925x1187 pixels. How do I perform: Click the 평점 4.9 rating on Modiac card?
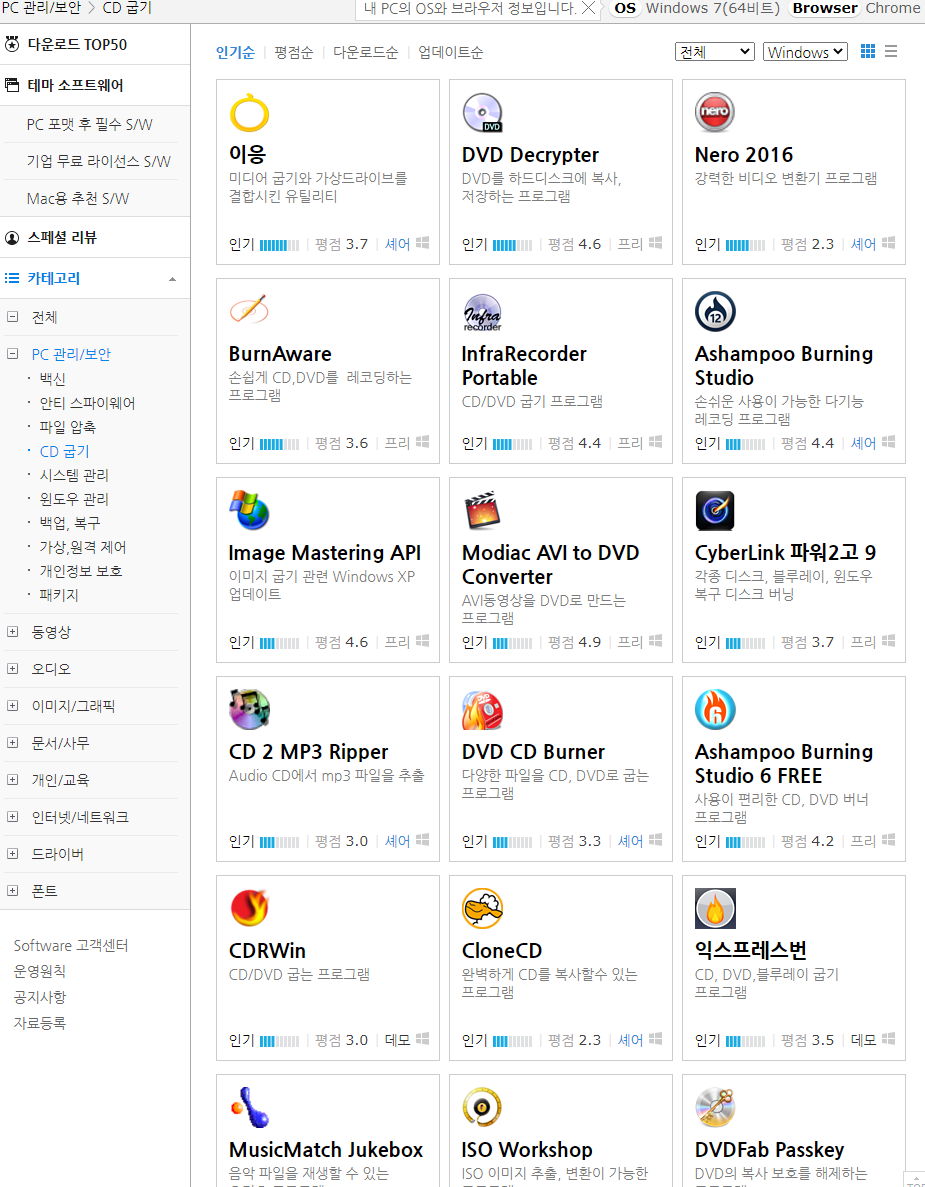click(575, 642)
